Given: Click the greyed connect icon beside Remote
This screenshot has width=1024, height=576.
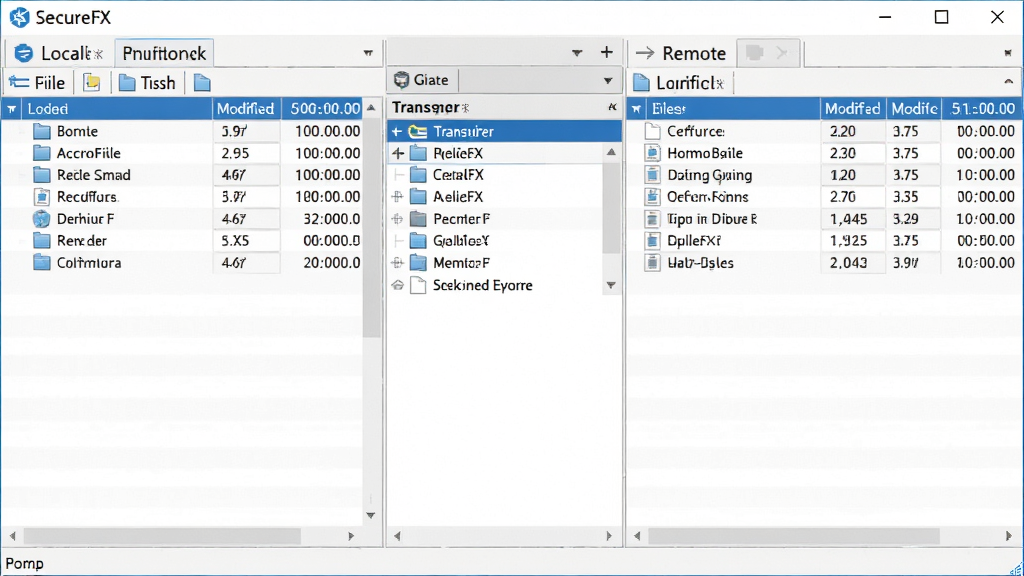Looking at the screenshot, I should pos(754,53).
